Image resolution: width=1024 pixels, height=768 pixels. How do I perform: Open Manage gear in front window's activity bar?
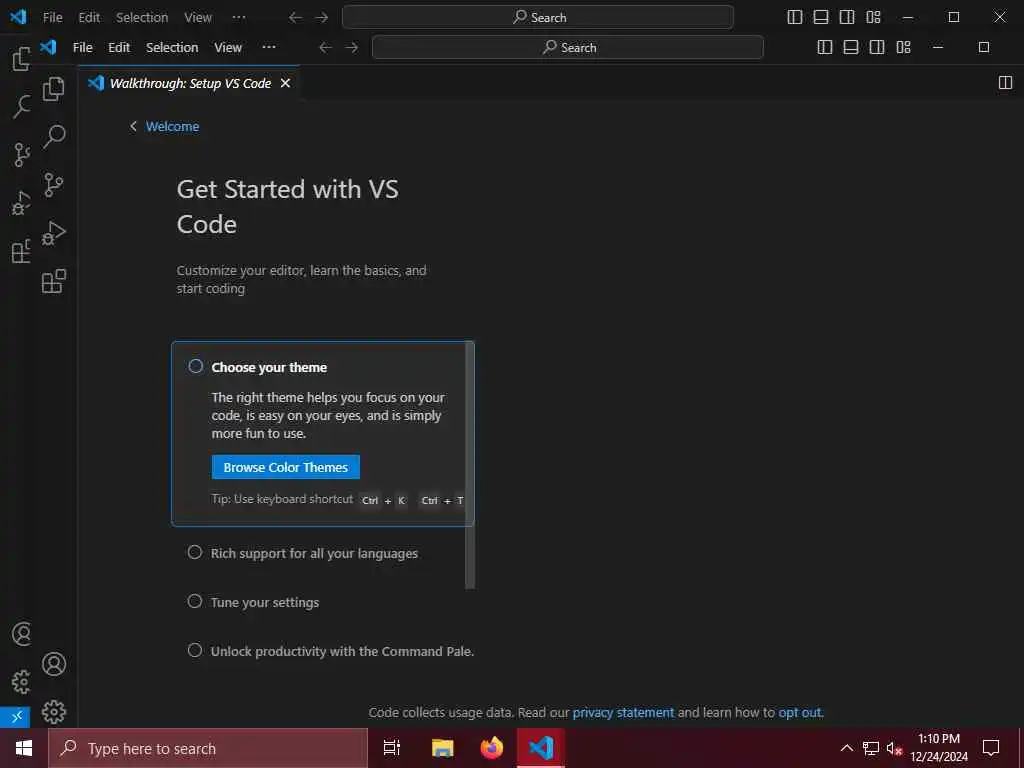(x=54, y=712)
